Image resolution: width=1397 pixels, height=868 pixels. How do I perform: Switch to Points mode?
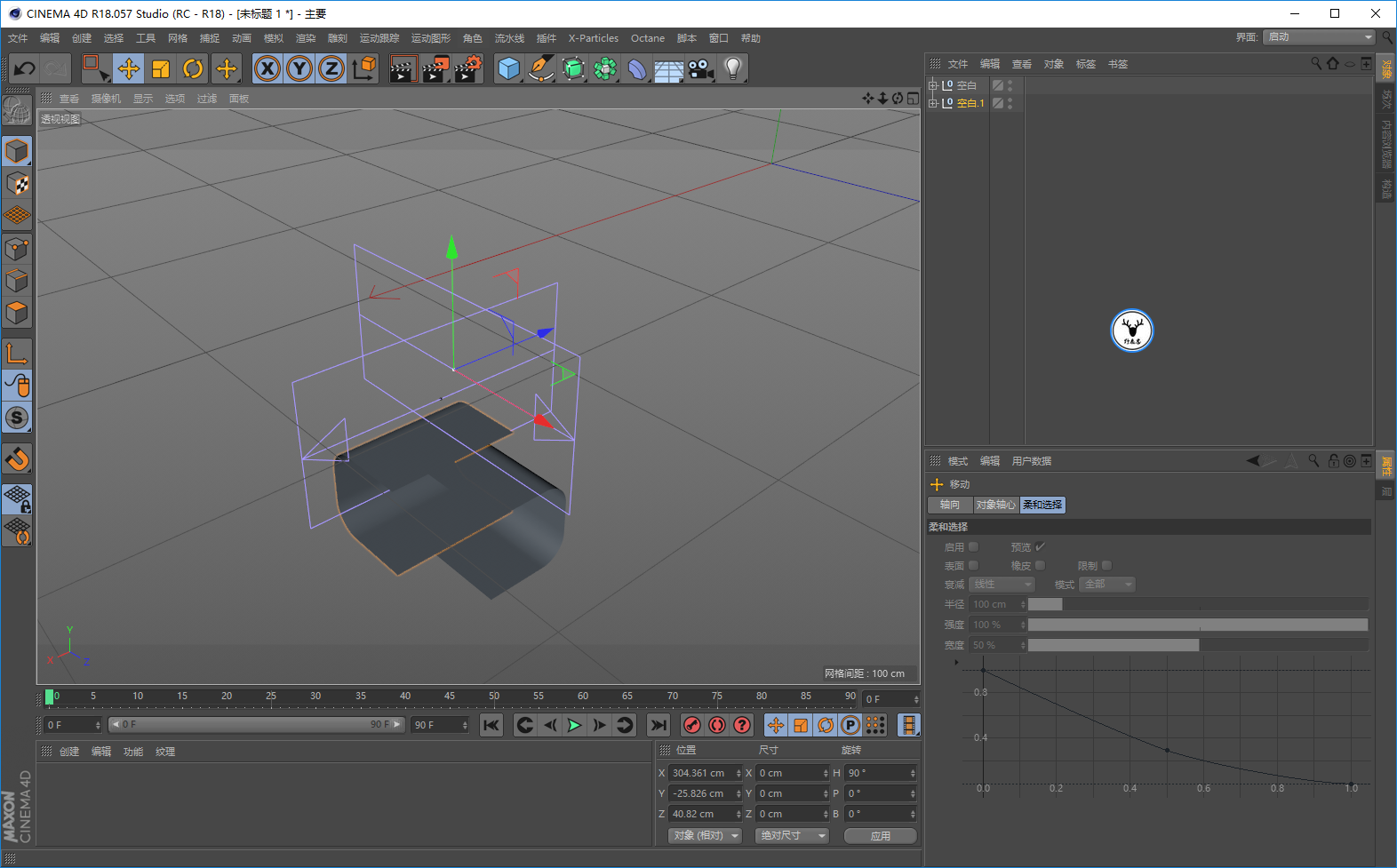coord(17,249)
